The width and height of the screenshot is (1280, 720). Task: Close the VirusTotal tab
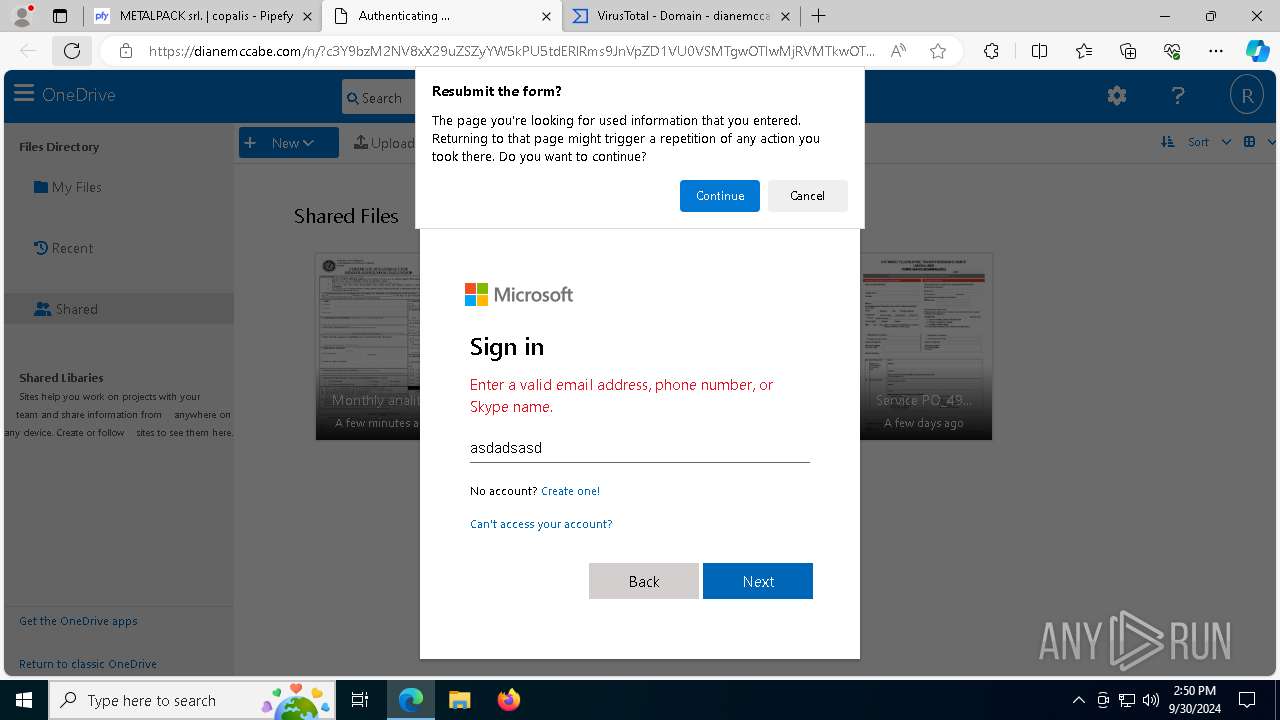point(785,16)
